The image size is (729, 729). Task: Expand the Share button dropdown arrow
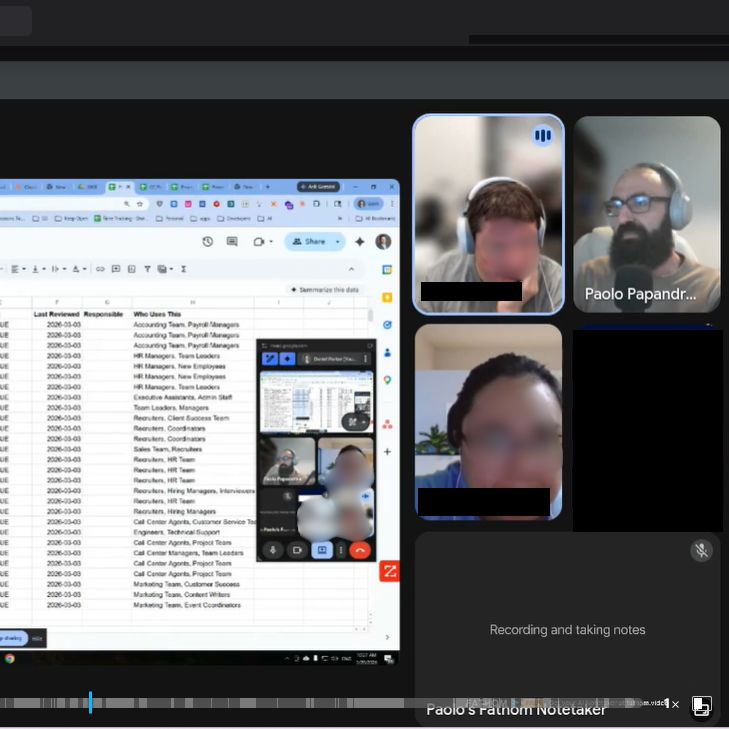[x=338, y=241]
